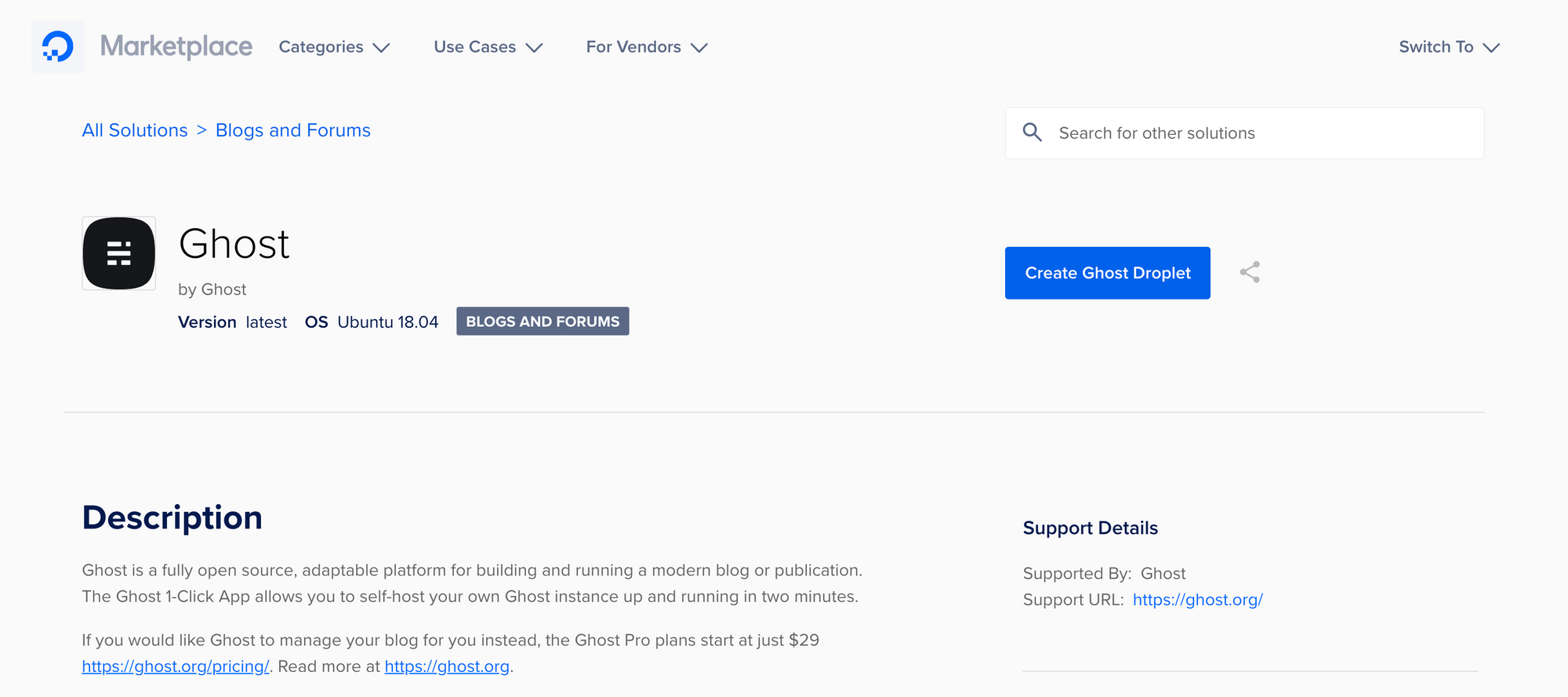1568x697 pixels.
Task: Open the https://ghost.org link in description
Action: [447, 666]
